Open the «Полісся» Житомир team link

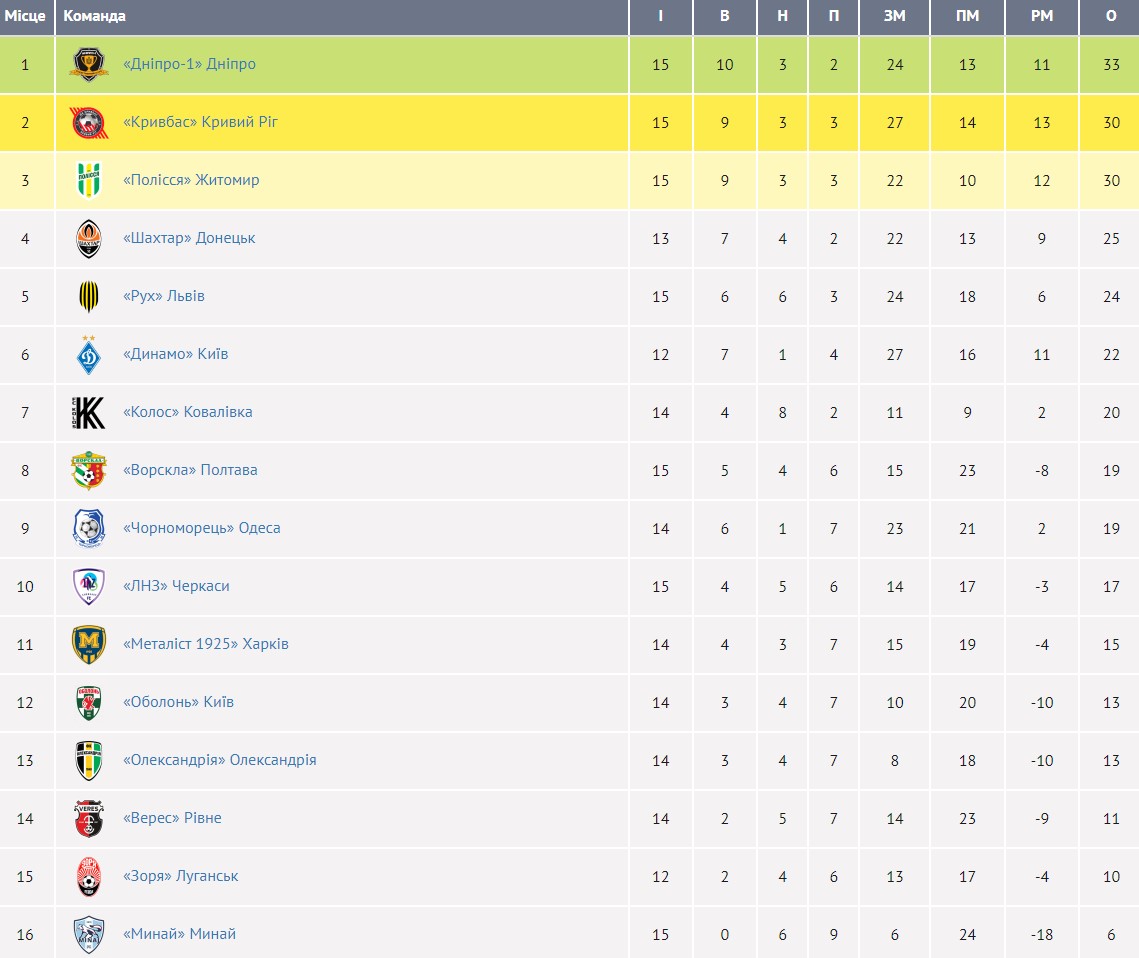pyautogui.click(x=191, y=180)
